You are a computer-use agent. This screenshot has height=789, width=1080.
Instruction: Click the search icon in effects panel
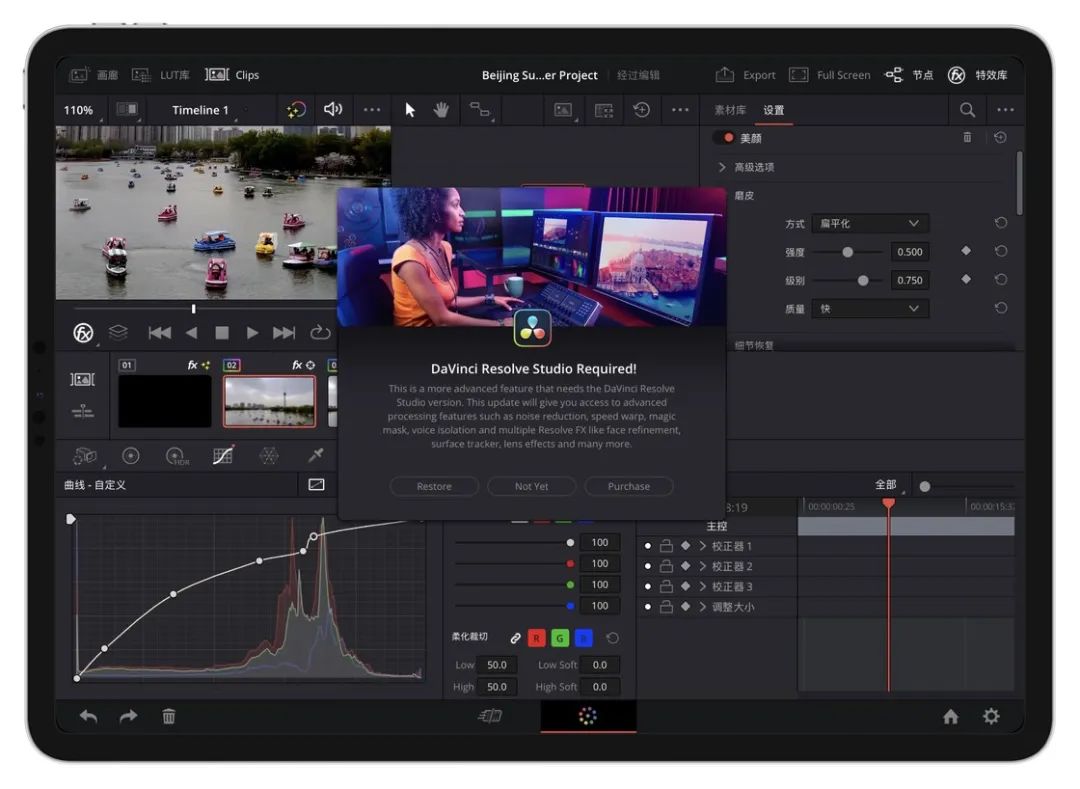click(967, 109)
